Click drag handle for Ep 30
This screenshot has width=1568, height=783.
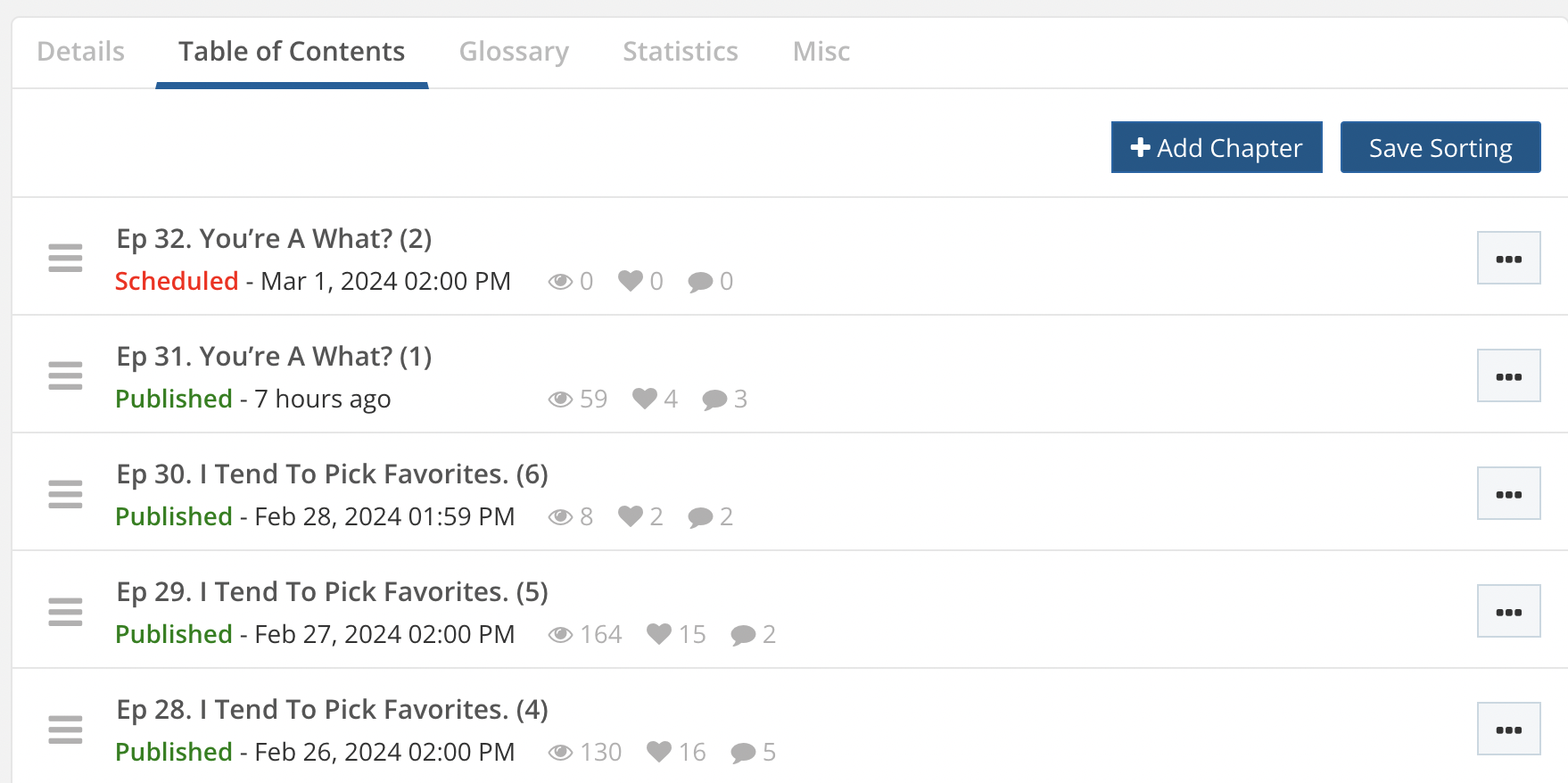[65, 493]
